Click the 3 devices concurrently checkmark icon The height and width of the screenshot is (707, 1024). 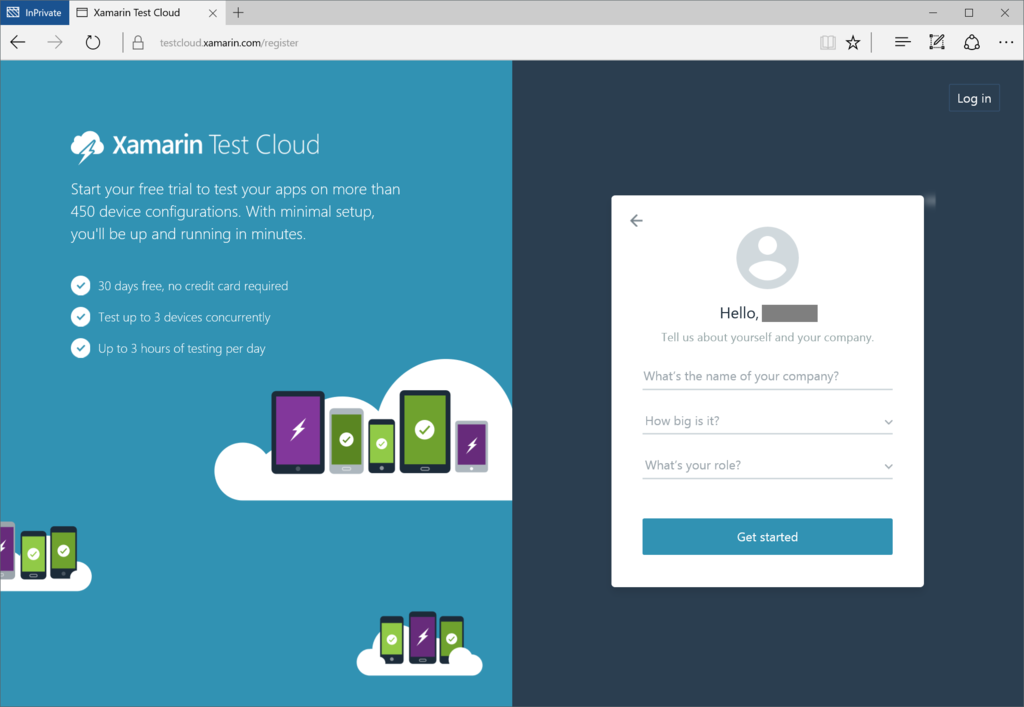[80, 317]
